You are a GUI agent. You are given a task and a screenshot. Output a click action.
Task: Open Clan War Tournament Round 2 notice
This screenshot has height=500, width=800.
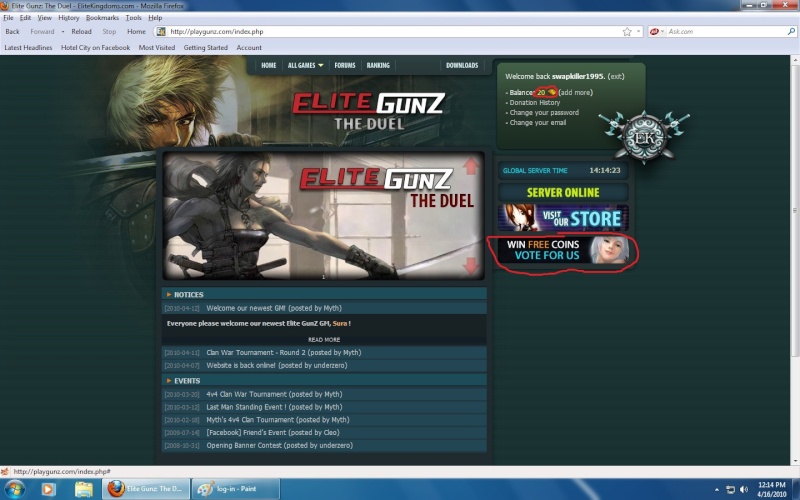[283, 353]
